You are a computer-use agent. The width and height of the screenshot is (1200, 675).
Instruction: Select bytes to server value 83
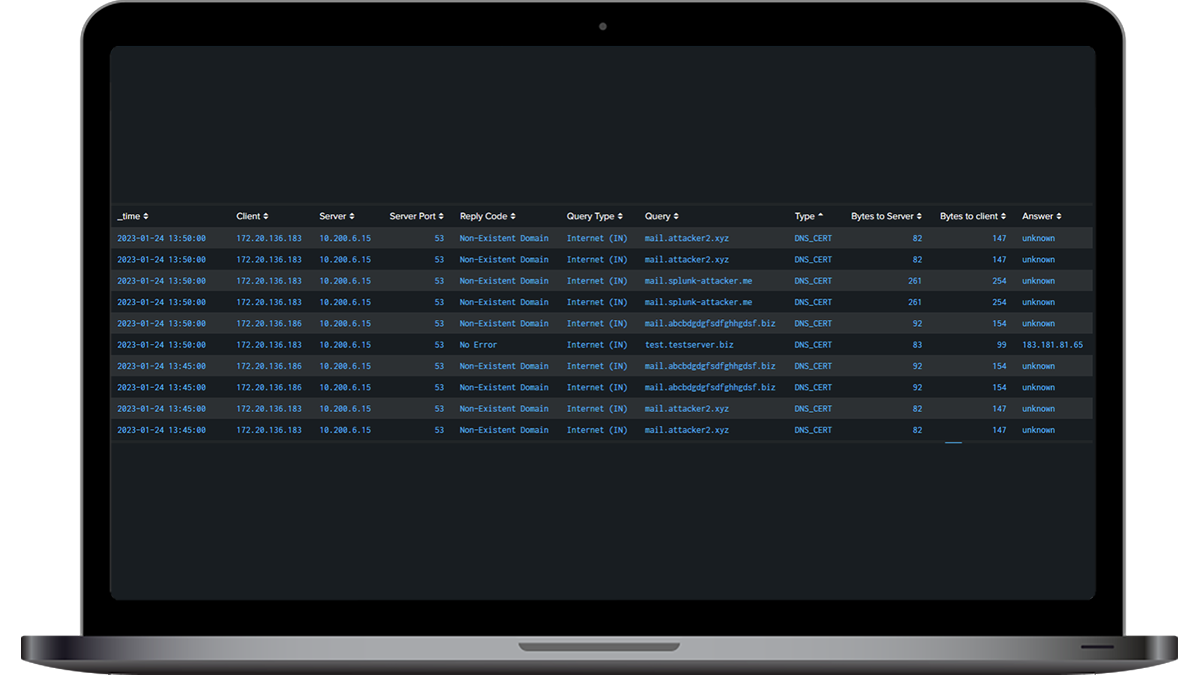[x=916, y=345]
